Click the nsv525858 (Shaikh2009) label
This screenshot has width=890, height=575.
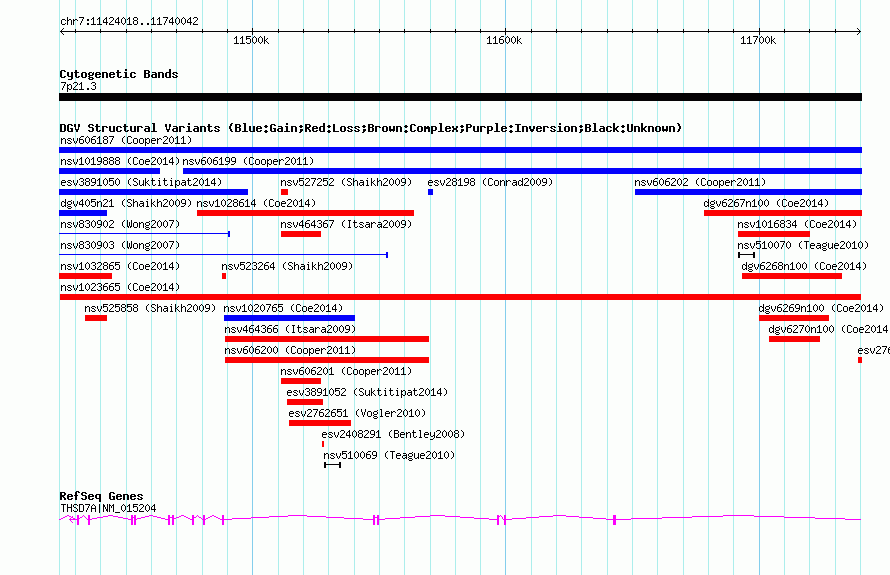(x=150, y=308)
